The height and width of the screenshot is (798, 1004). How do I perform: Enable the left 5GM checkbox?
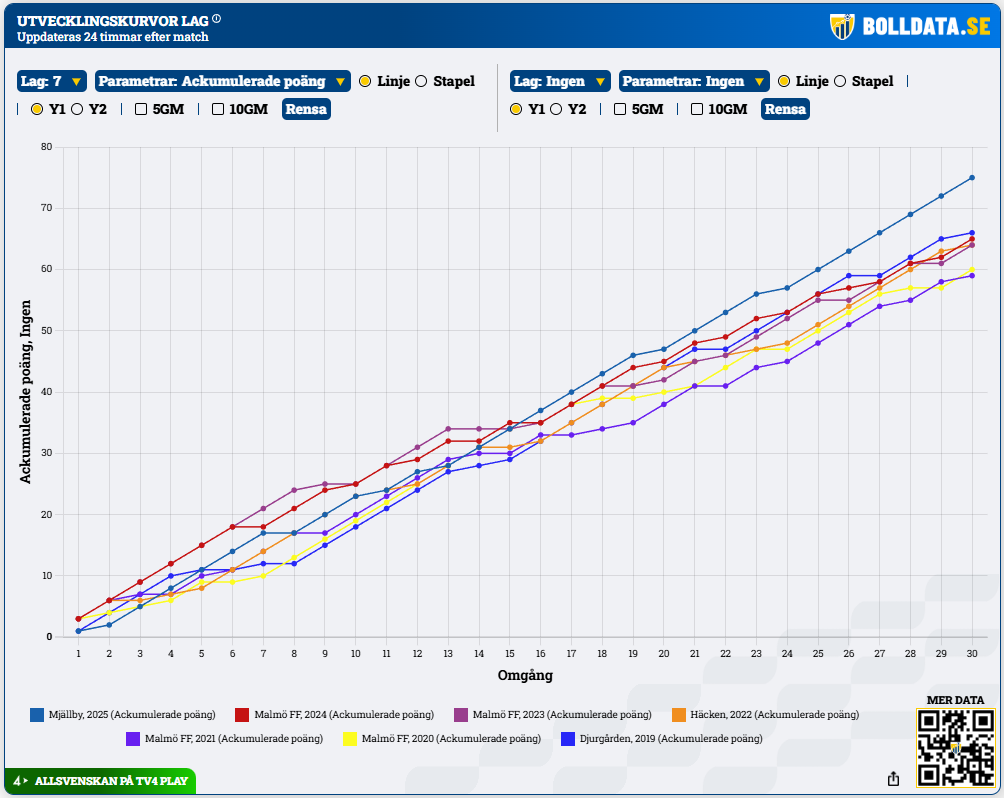tap(141, 109)
